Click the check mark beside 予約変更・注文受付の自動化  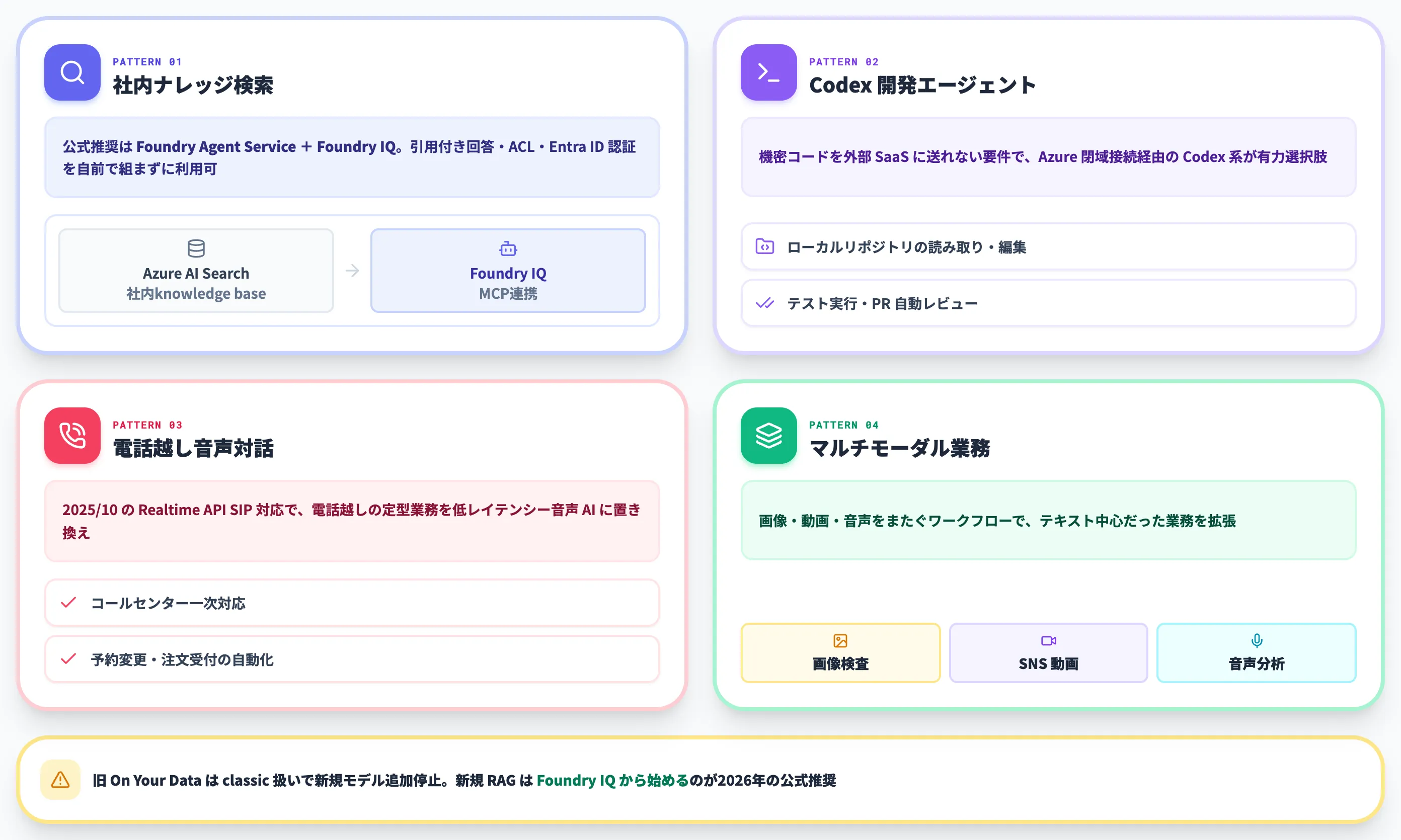pos(68,659)
